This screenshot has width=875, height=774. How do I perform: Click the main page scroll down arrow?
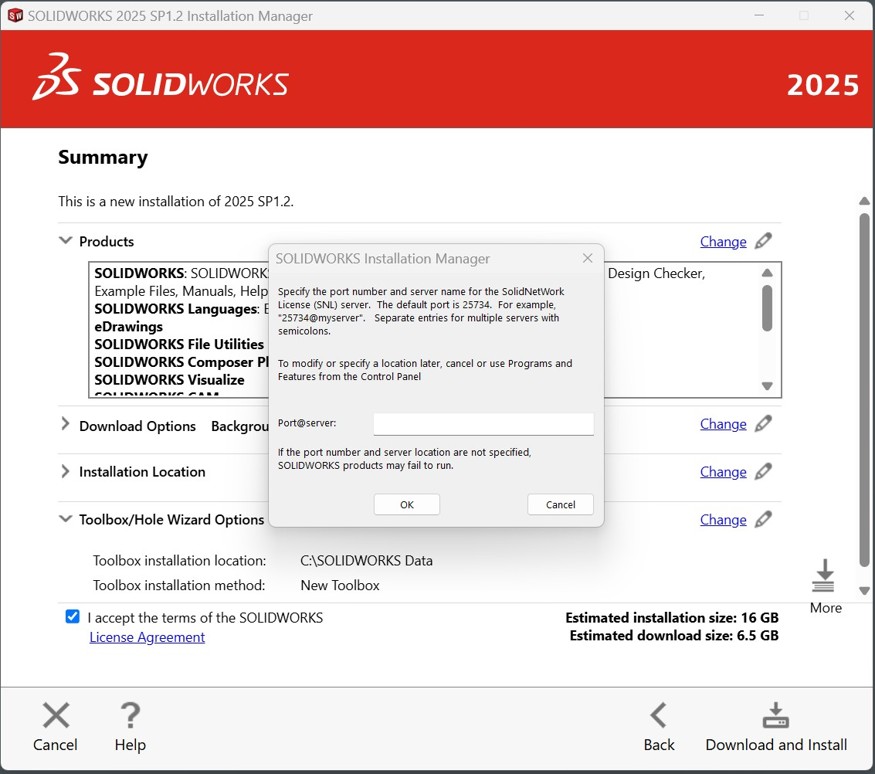click(864, 590)
